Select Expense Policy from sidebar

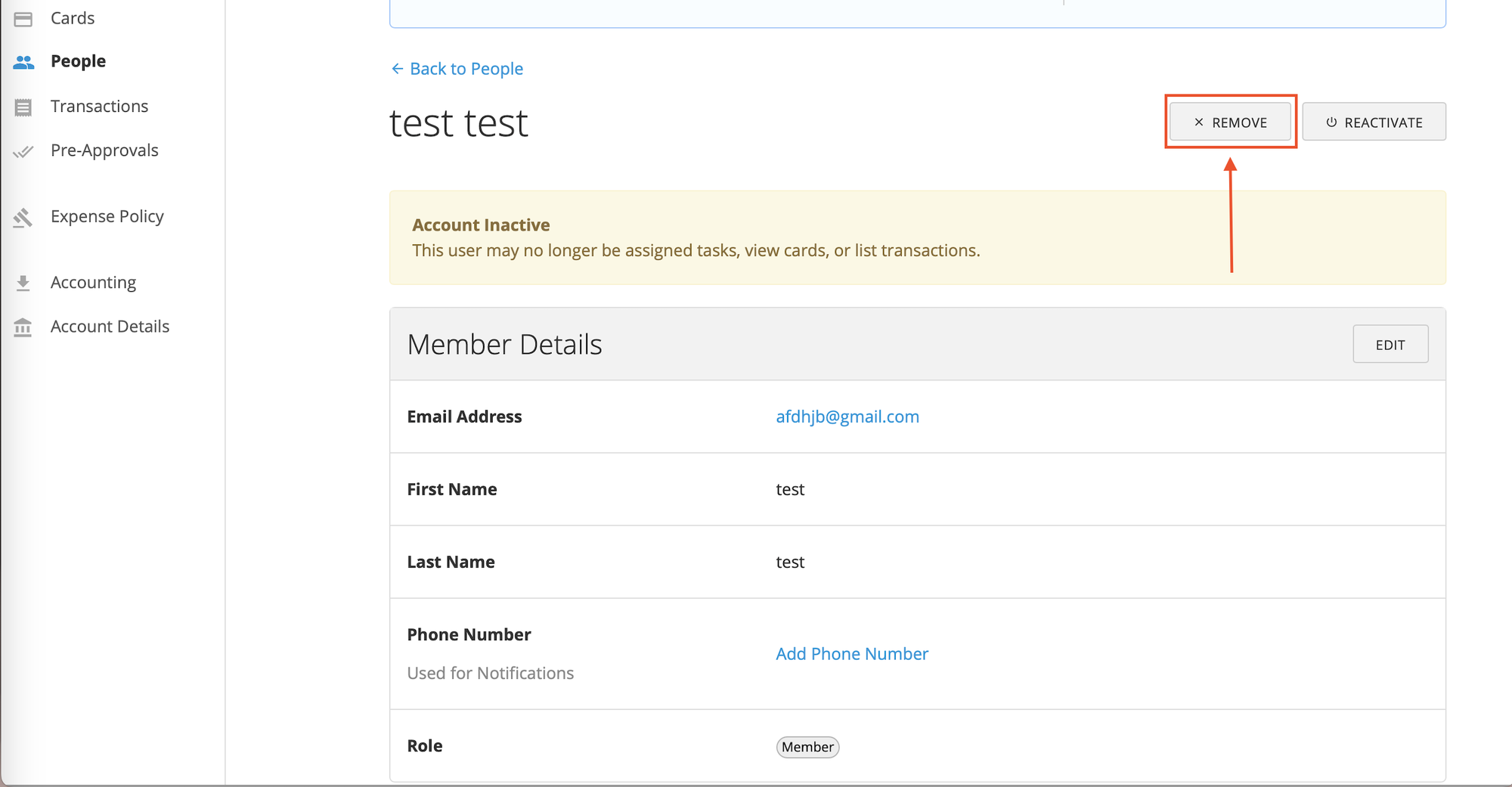[107, 216]
